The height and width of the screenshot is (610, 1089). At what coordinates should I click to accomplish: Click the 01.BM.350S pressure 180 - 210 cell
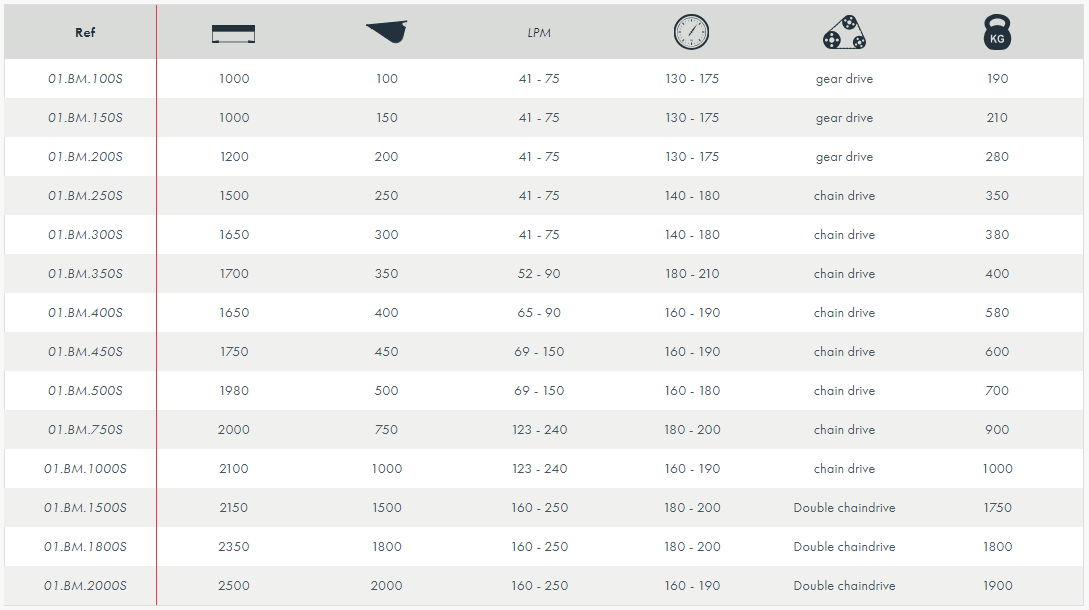pyautogui.click(x=692, y=274)
